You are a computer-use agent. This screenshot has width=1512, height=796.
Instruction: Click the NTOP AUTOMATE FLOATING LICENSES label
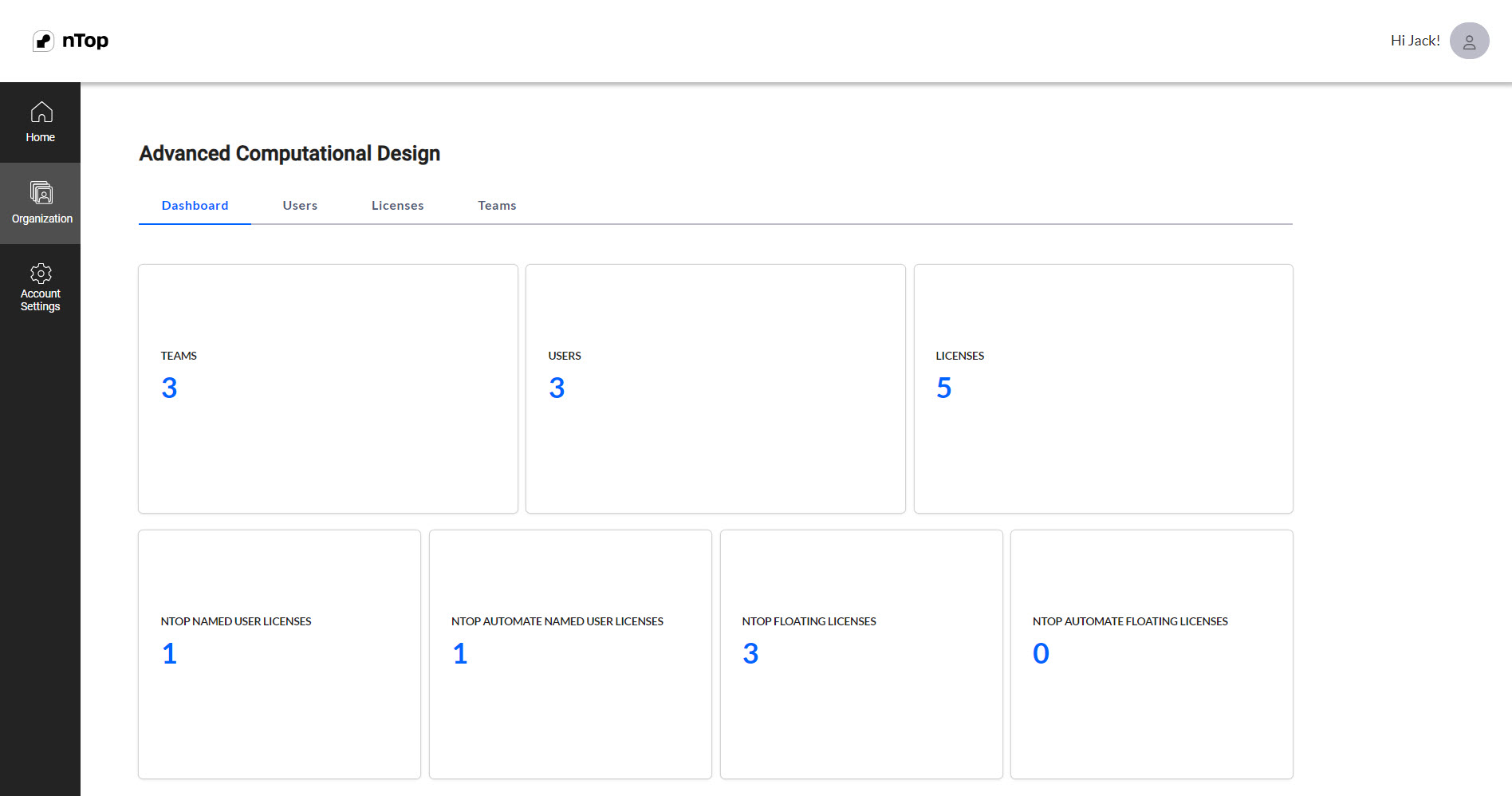pyautogui.click(x=1130, y=621)
